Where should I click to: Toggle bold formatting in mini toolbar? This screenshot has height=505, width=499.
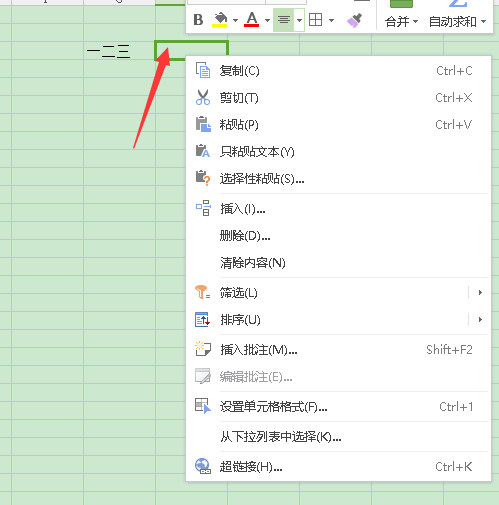pyautogui.click(x=198, y=20)
